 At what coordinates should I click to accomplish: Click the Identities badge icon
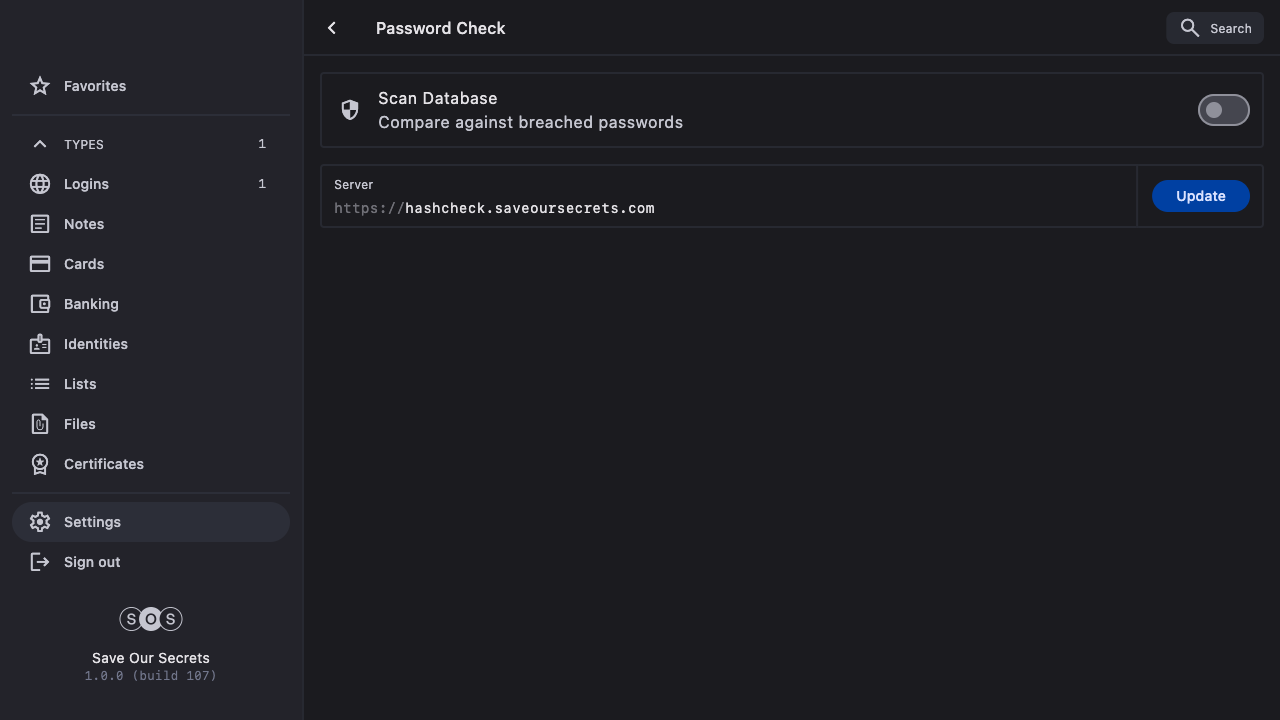point(40,344)
